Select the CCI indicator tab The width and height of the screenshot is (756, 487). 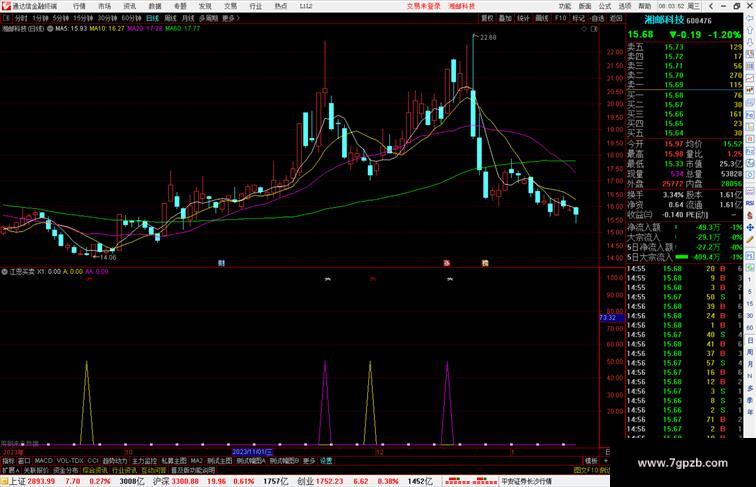(x=93, y=461)
